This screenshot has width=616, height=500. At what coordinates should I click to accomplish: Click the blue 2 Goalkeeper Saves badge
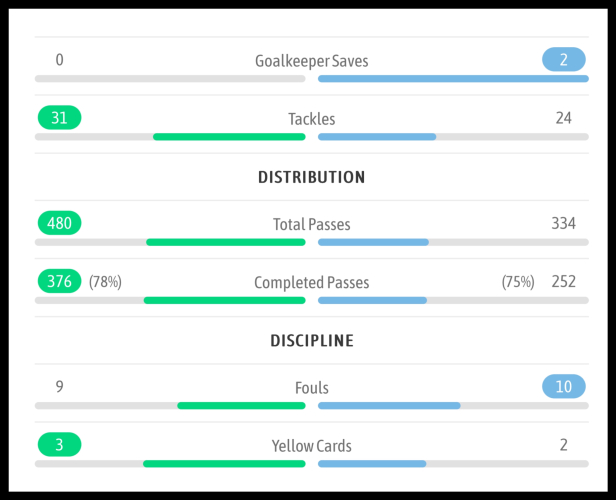click(564, 60)
